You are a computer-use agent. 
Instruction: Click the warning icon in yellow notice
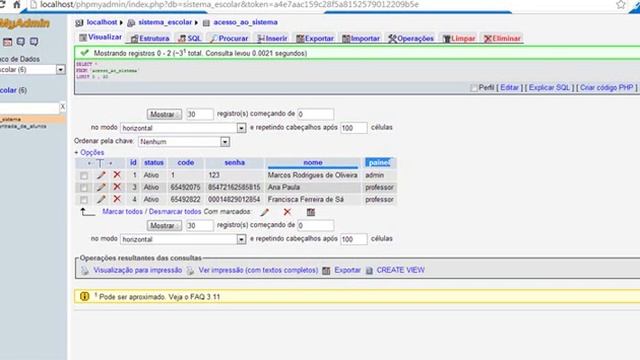click(x=84, y=296)
